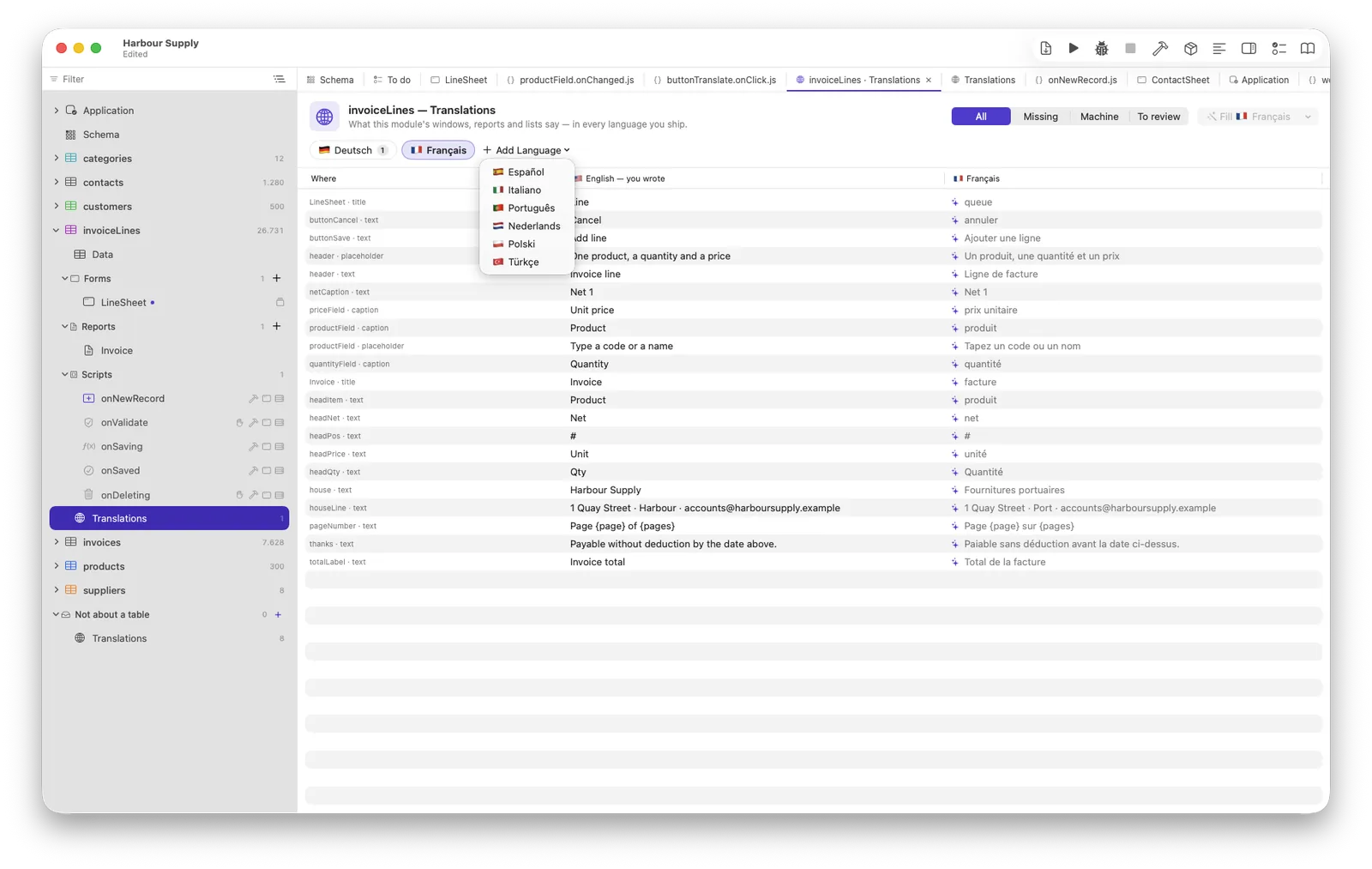The width and height of the screenshot is (1372, 869).
Task: Click hand icon on onValidate row
Action: point(239,423)
